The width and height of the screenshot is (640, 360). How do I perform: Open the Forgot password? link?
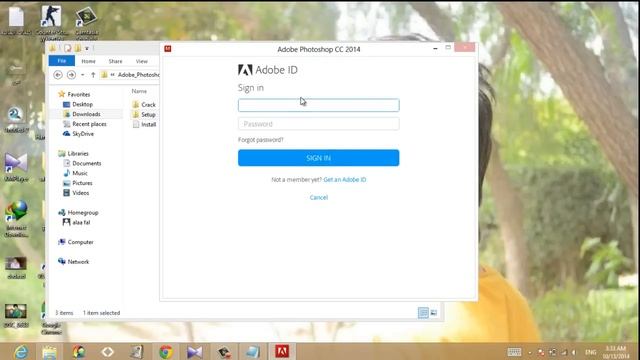click(x=260, y=140)
